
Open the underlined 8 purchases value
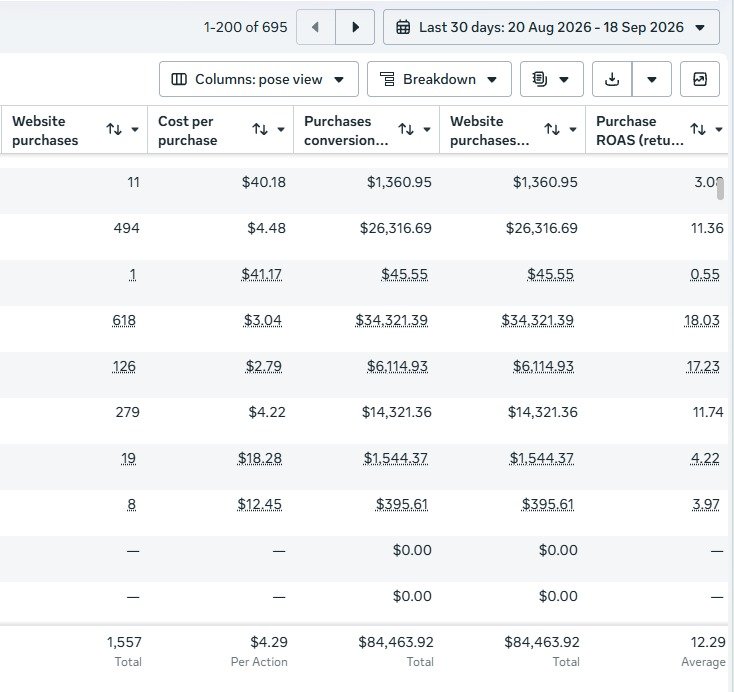click(x=132, y=504)
